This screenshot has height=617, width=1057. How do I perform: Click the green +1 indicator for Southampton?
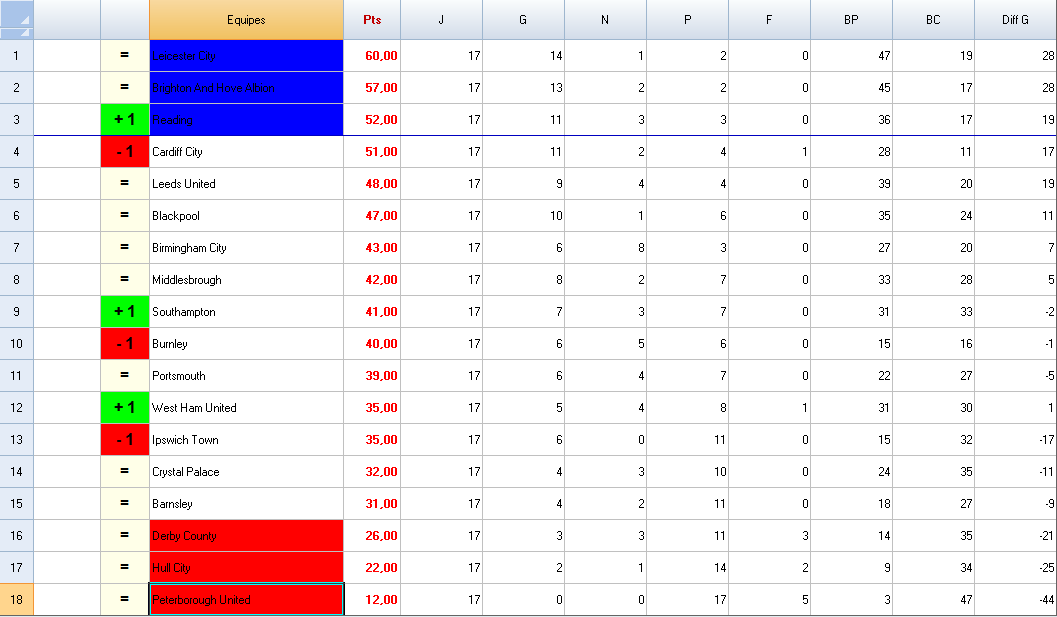coord(125,312)
